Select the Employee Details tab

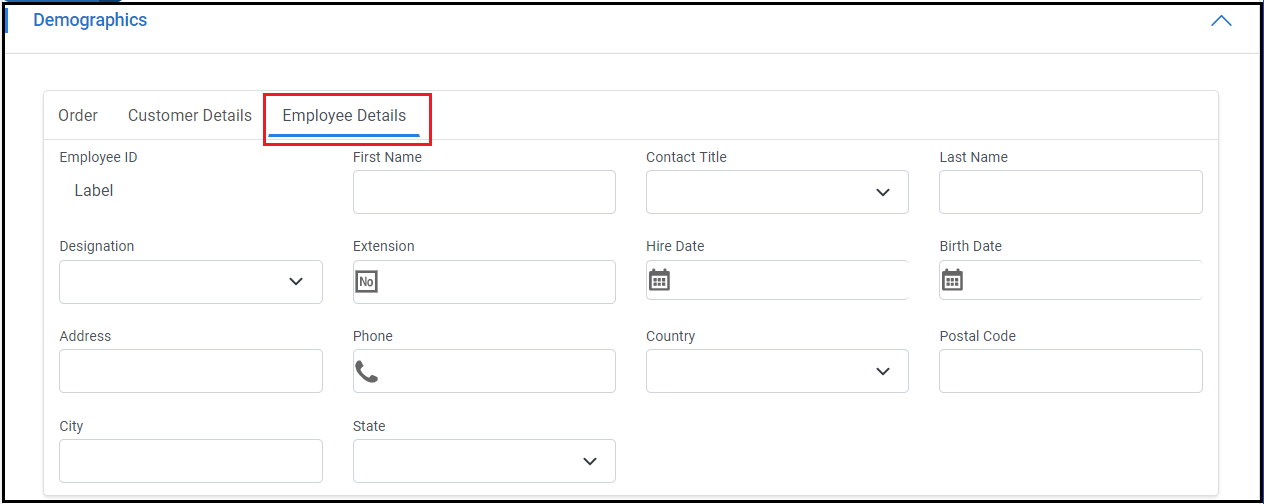coord(344,116)
